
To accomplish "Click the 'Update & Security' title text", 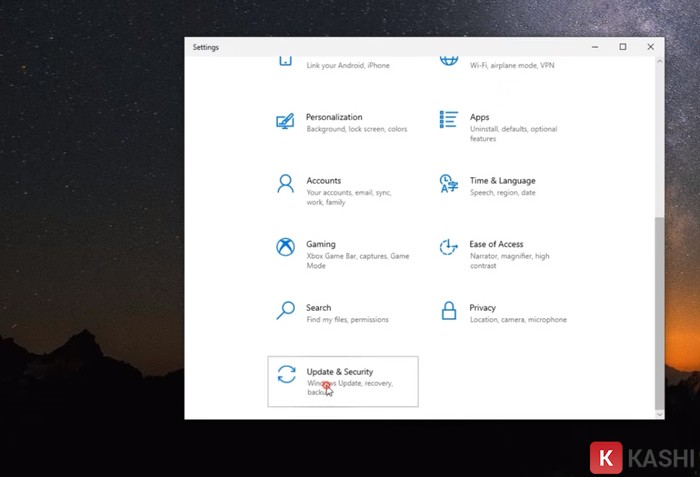I will 339,372.
